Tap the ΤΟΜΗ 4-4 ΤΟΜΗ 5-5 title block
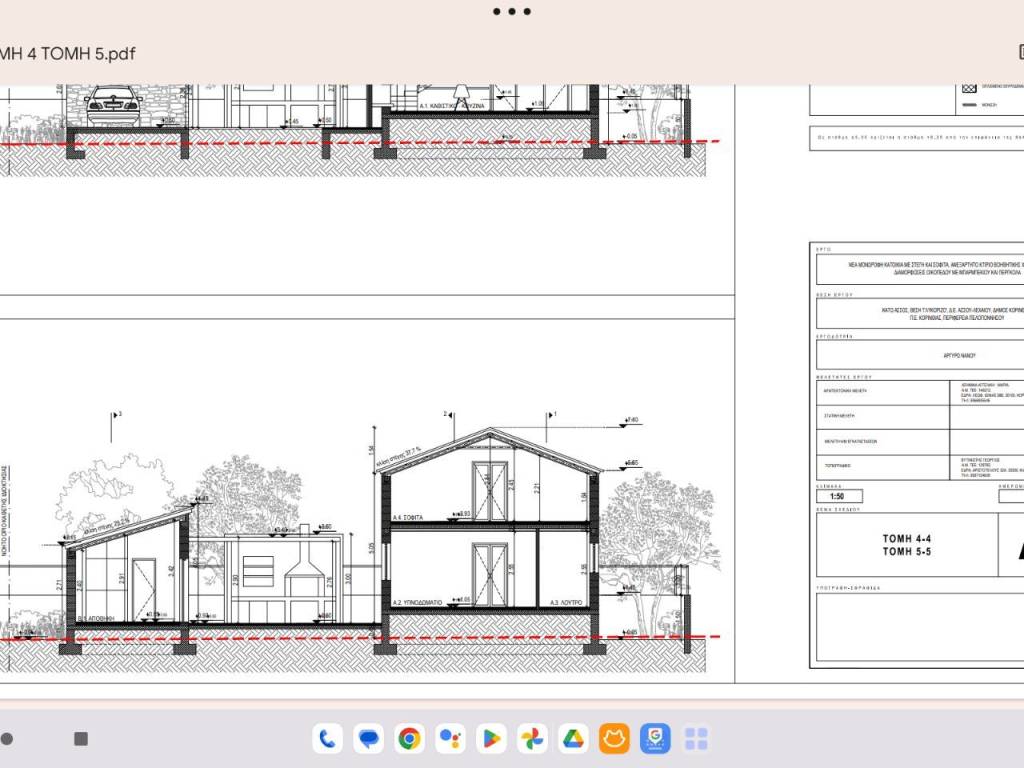 click(x=906, y=545)
